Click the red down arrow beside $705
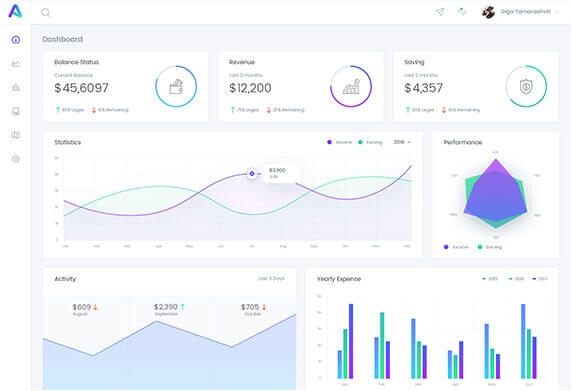 264,307
